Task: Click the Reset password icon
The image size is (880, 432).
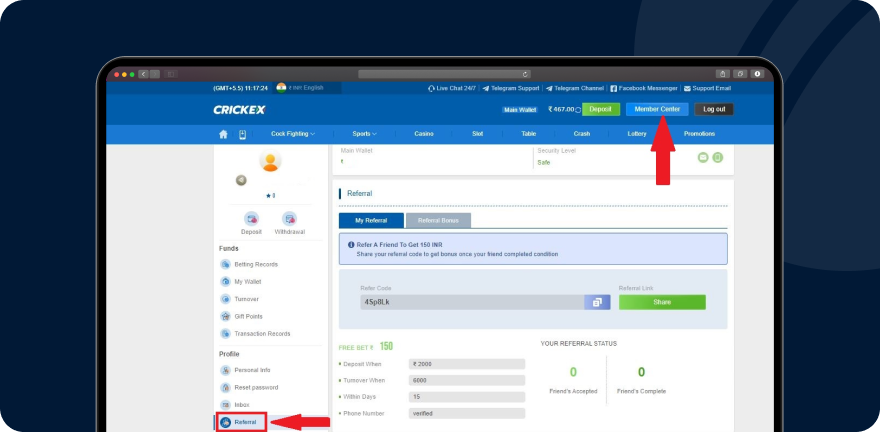Action: coord(226,388)
